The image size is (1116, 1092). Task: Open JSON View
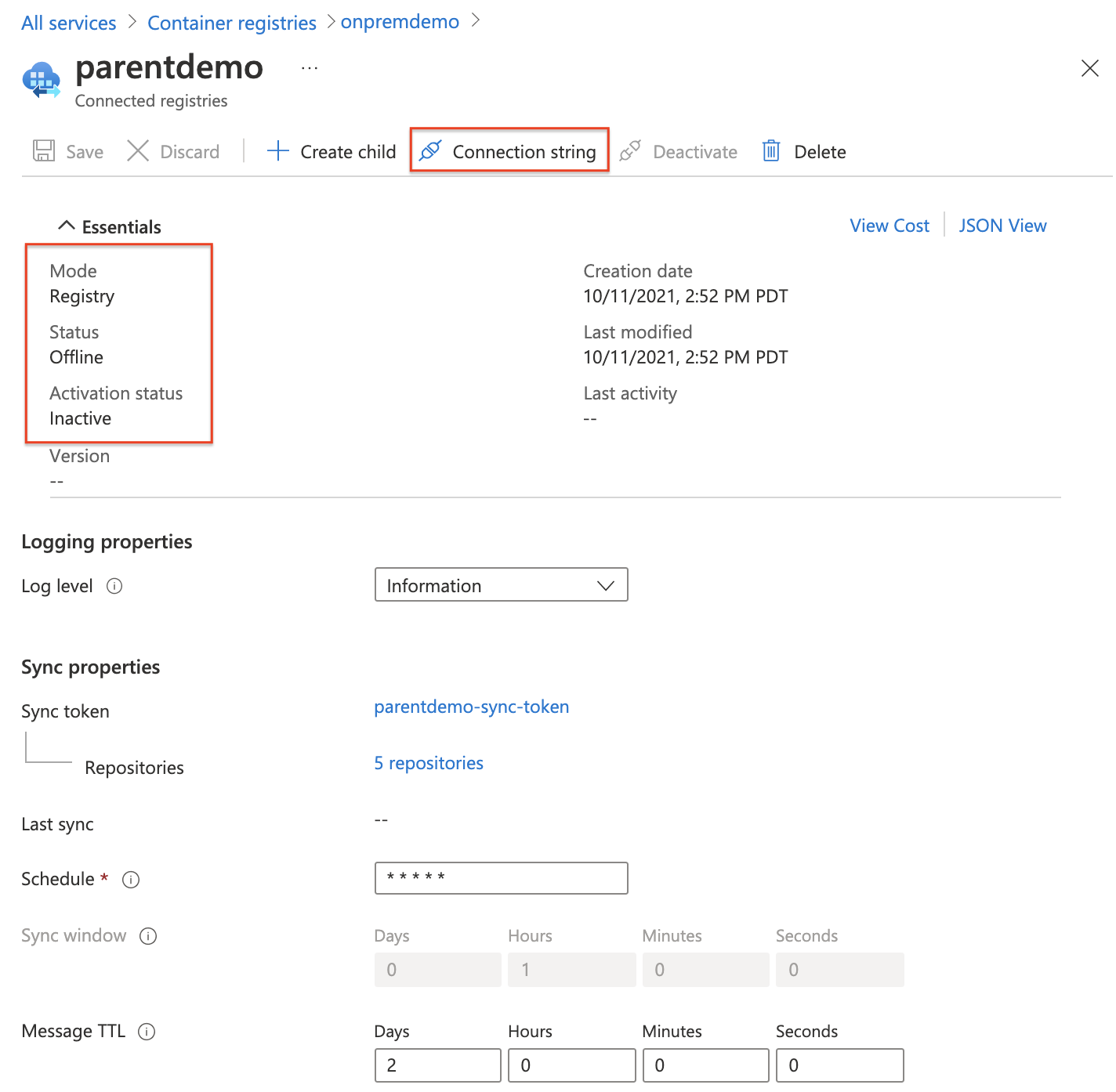(x=1002, y=226)
